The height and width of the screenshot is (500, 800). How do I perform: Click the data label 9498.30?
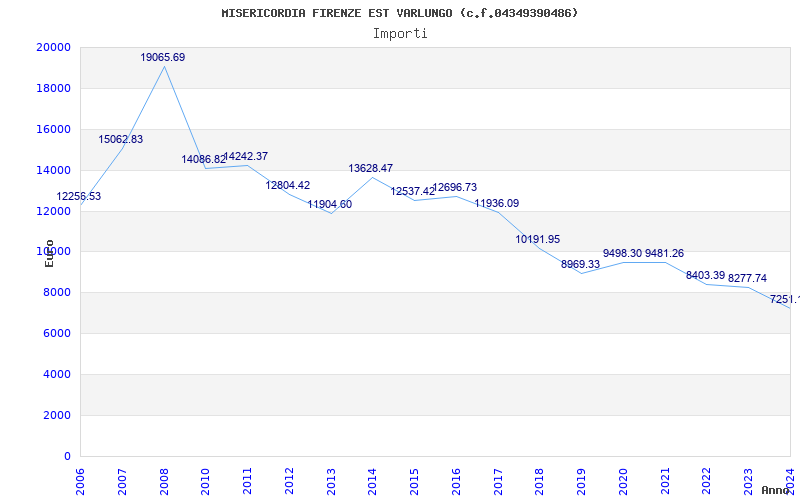[x=622, y=253]
